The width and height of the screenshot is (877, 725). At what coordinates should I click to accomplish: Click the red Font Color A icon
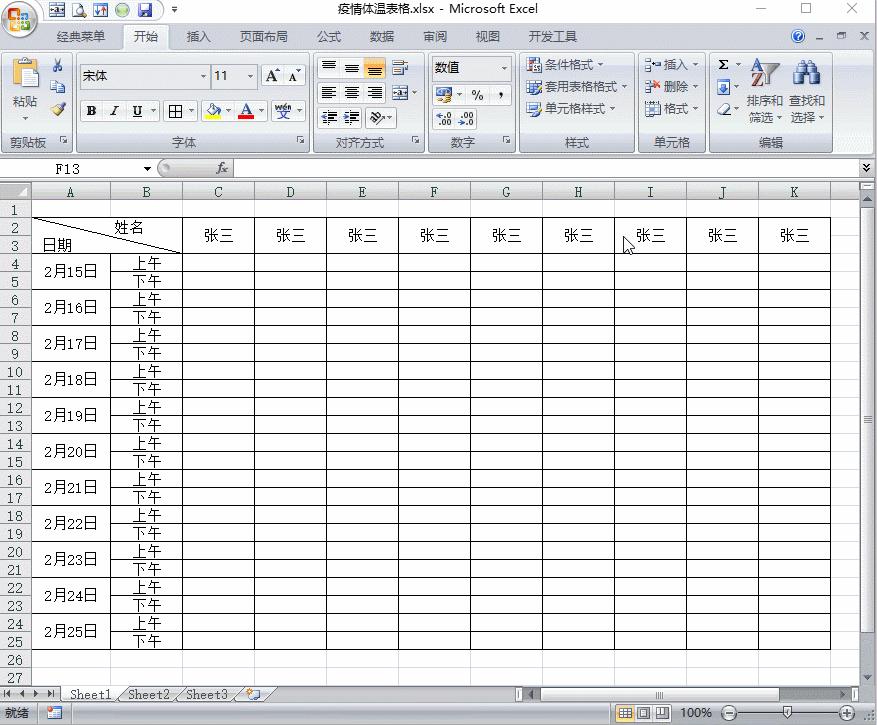pyautogui.click(x=246, y=111)
